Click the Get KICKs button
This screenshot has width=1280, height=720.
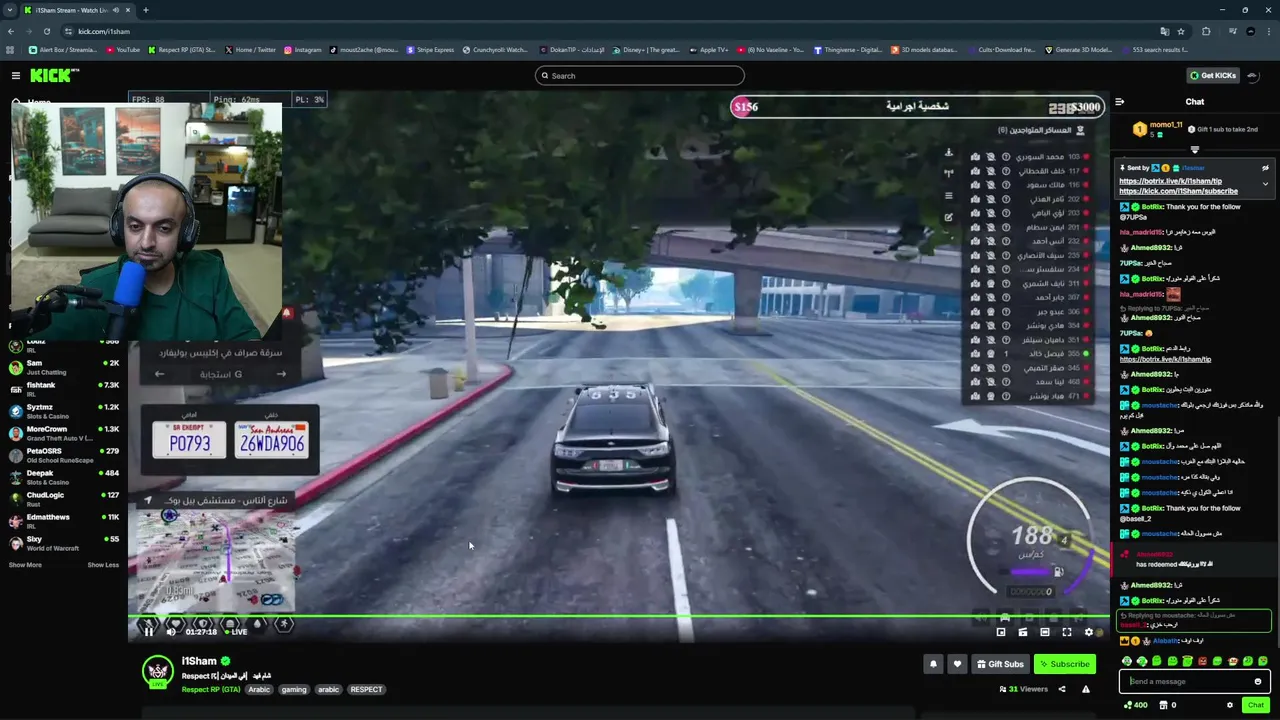[1212, 76]
